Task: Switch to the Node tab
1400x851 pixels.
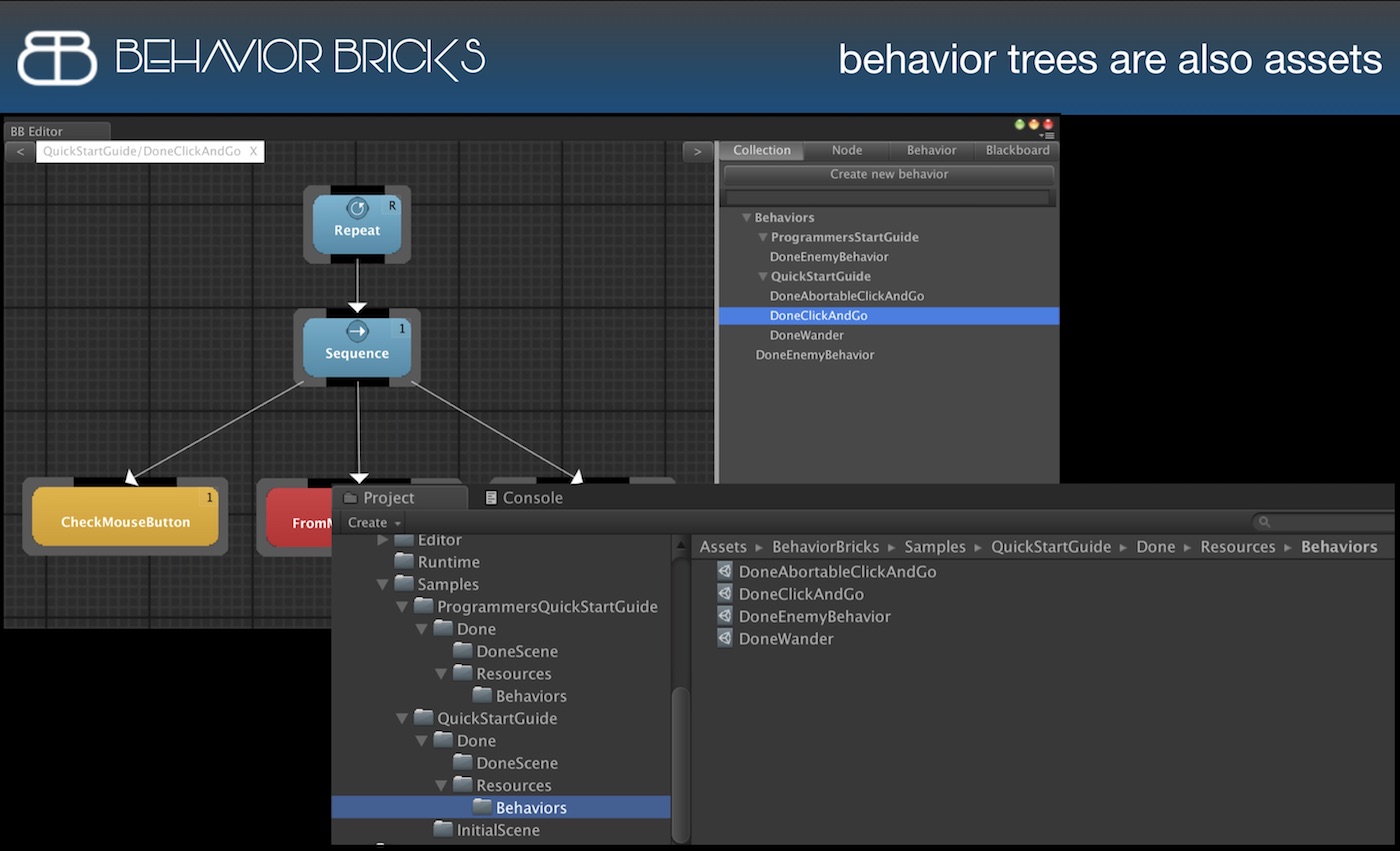Action: click(846, 150)
